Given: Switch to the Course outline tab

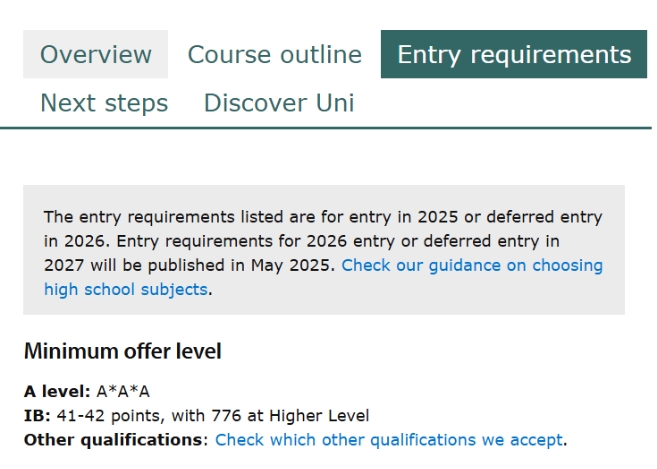Looking at the screenshot, I should click(x=274, y=54).
